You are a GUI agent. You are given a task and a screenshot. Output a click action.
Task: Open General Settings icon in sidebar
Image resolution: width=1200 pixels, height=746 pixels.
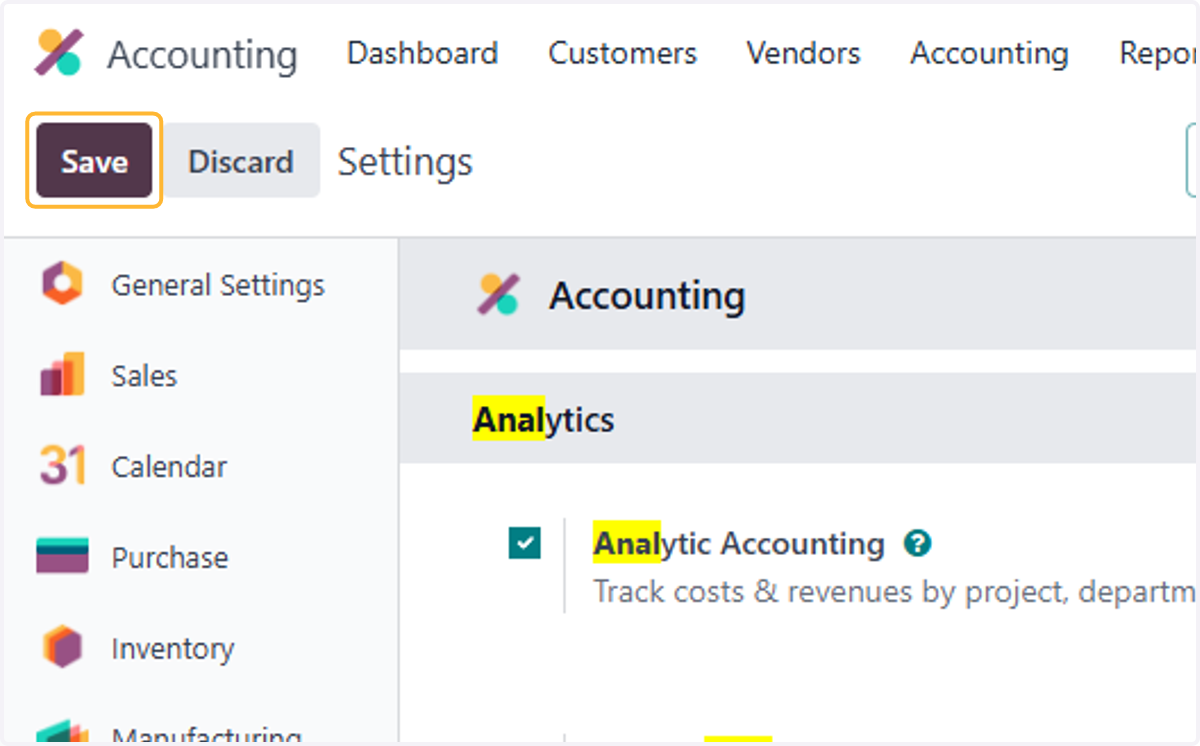click(62, 285)
